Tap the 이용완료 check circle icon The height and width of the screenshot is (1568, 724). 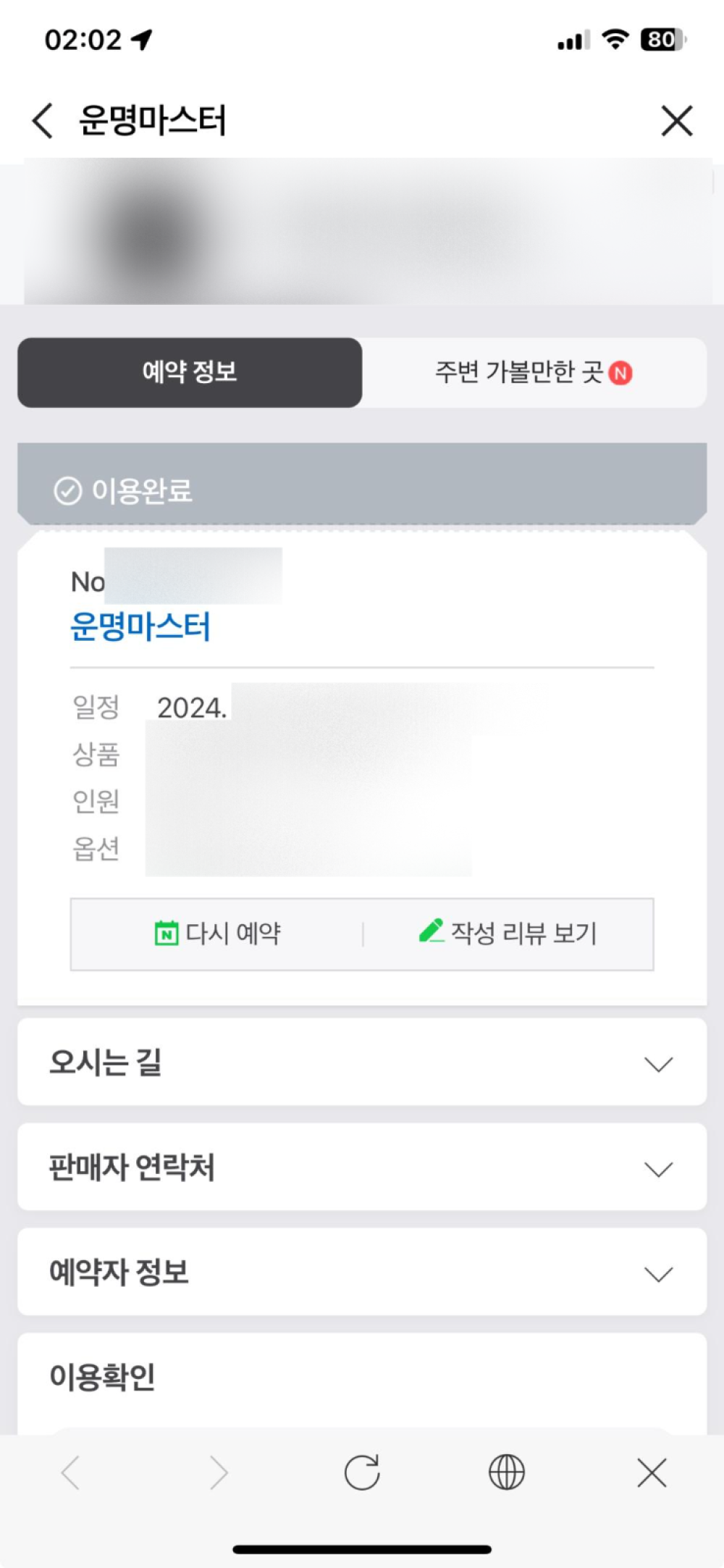tap(68, 491)
